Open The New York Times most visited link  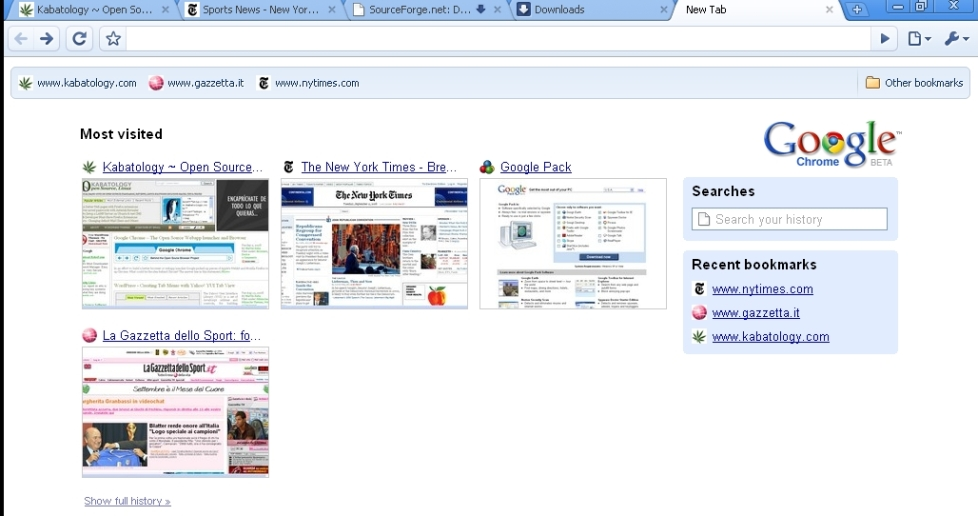pos(379,167)
